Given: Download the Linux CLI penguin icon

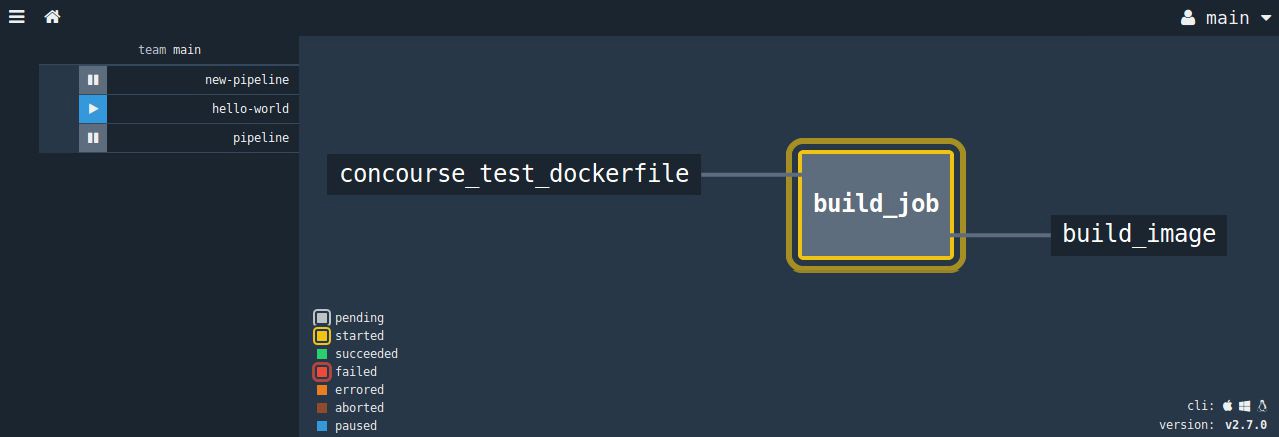Looking at the screenshot, I should click(1262, 406).
